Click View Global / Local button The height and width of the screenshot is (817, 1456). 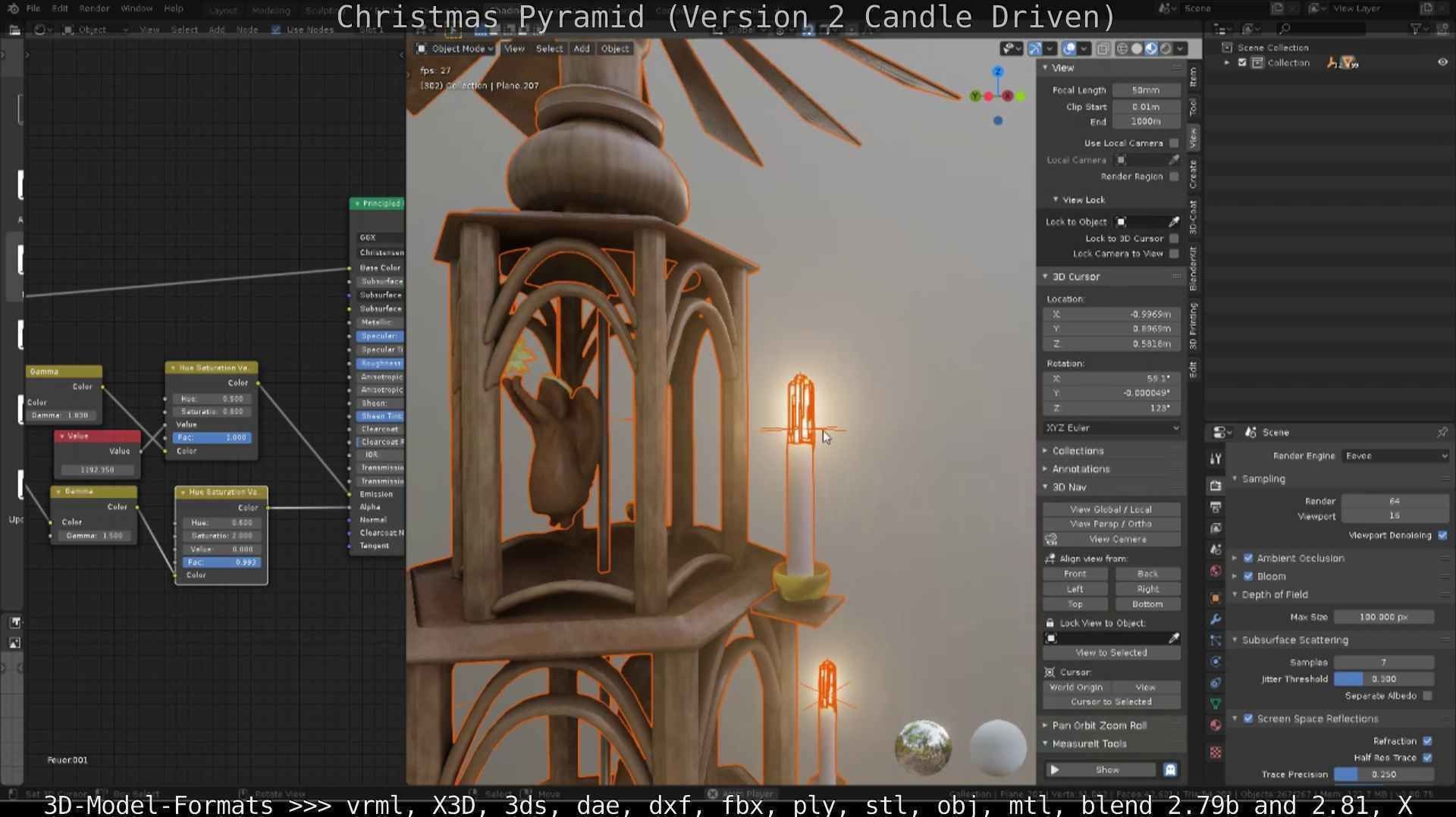1111,510
